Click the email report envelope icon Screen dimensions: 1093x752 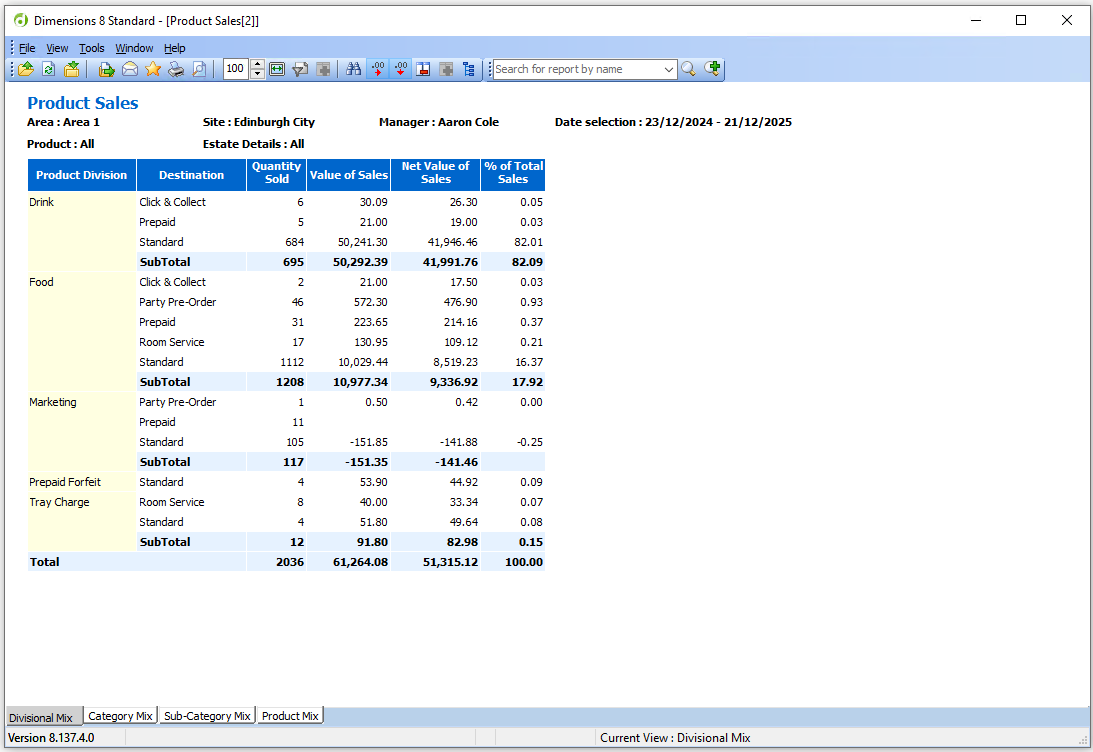(x=130, y=69)
